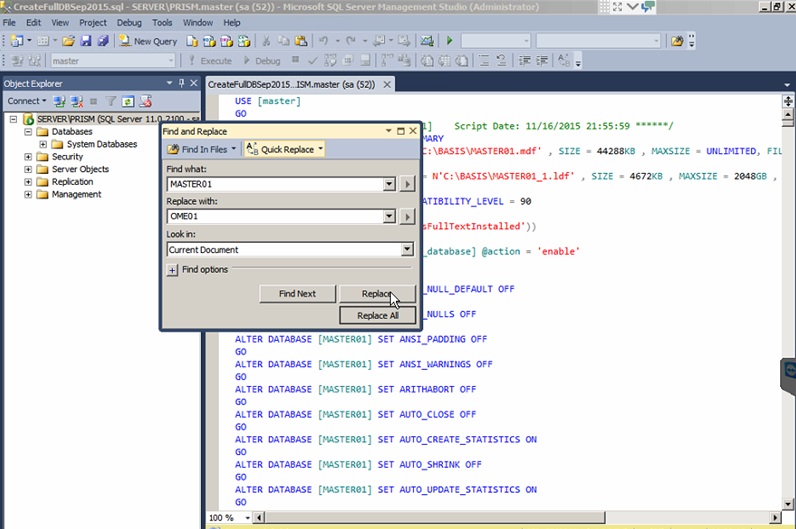Click the New Query button
This screenshot has height=529, width=796.
[148, 41]
